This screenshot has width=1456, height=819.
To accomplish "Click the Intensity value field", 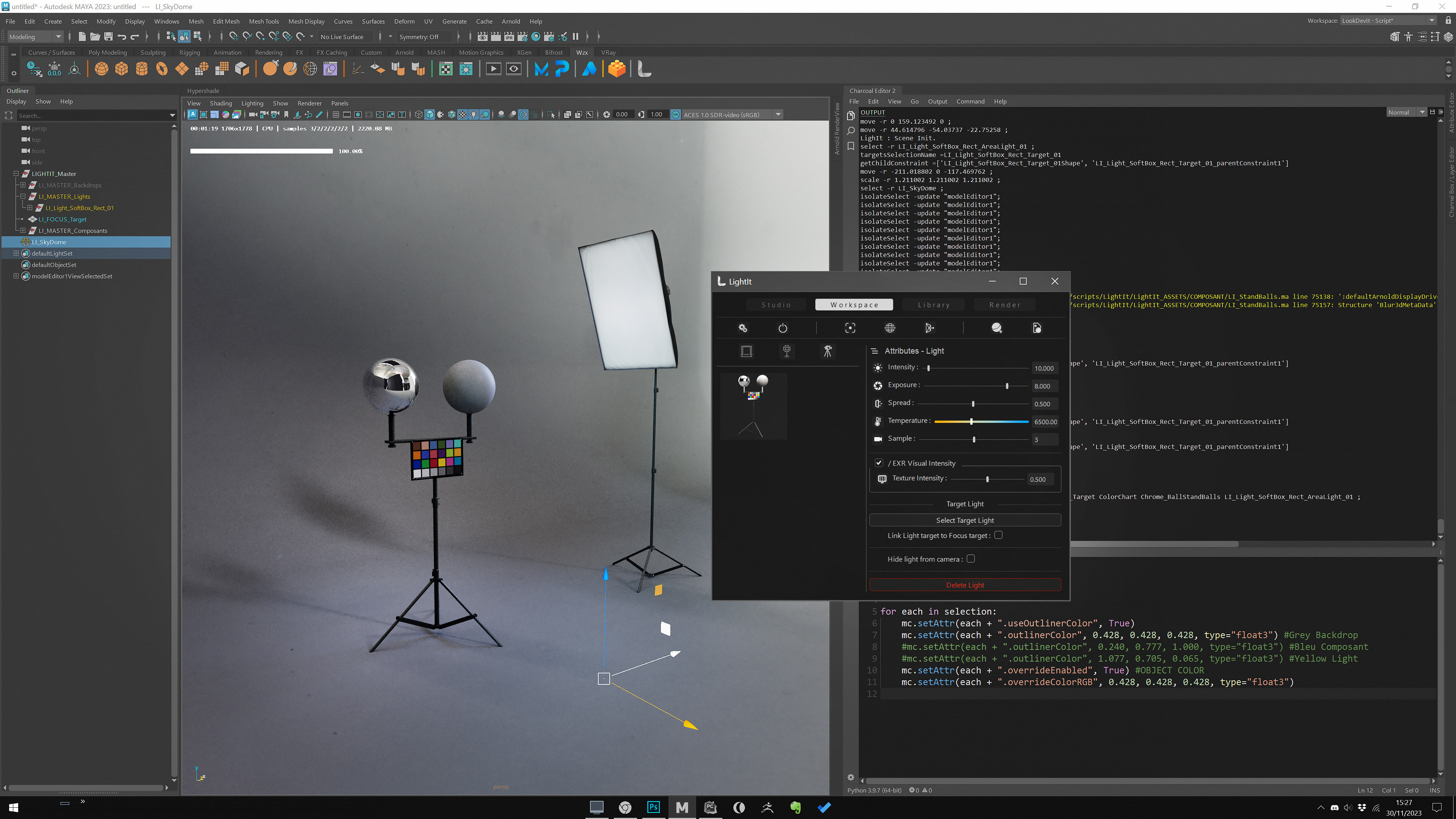I will (x=1045, y=368).
